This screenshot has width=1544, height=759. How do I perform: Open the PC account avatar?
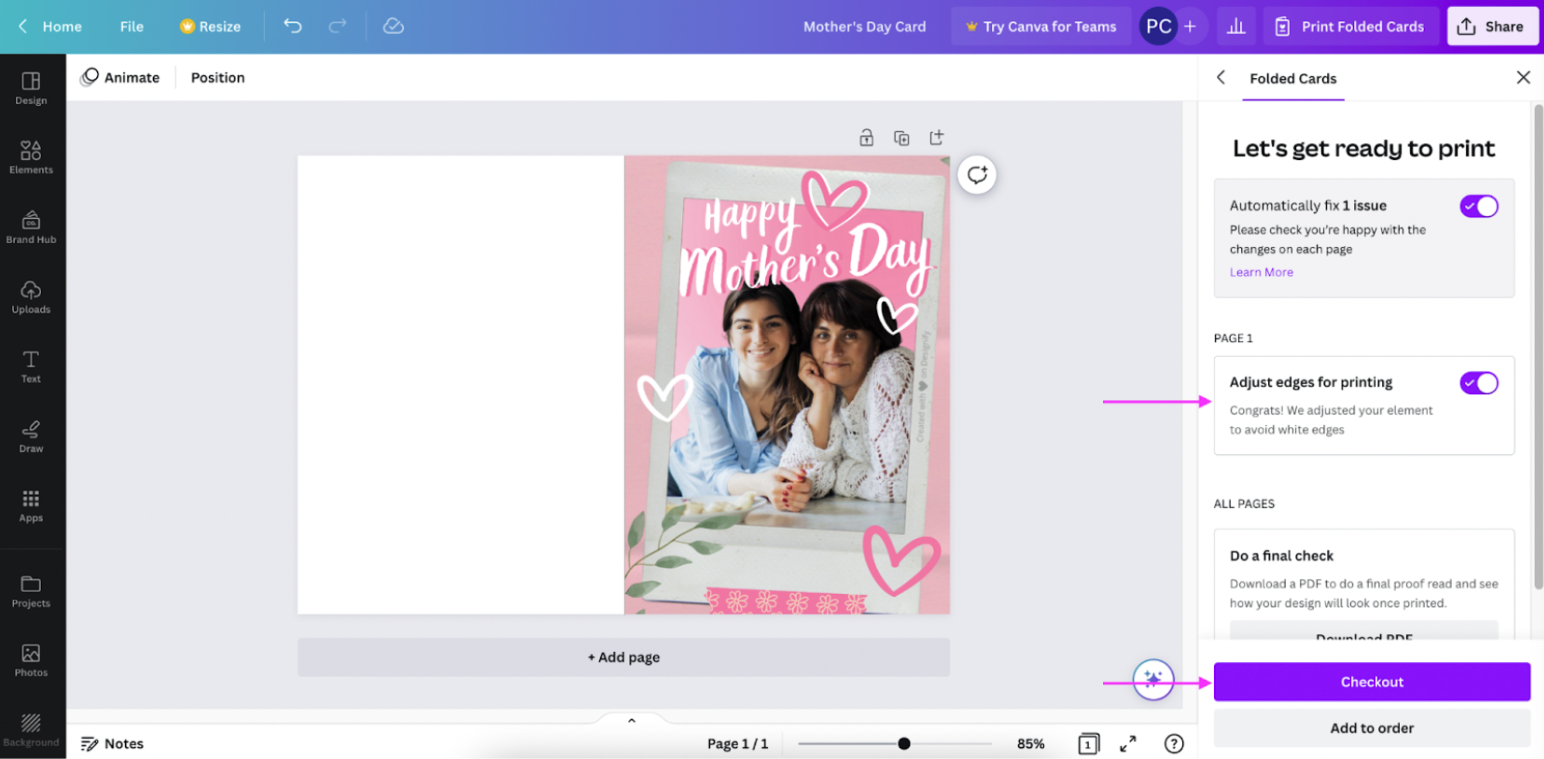point(1158,26)
